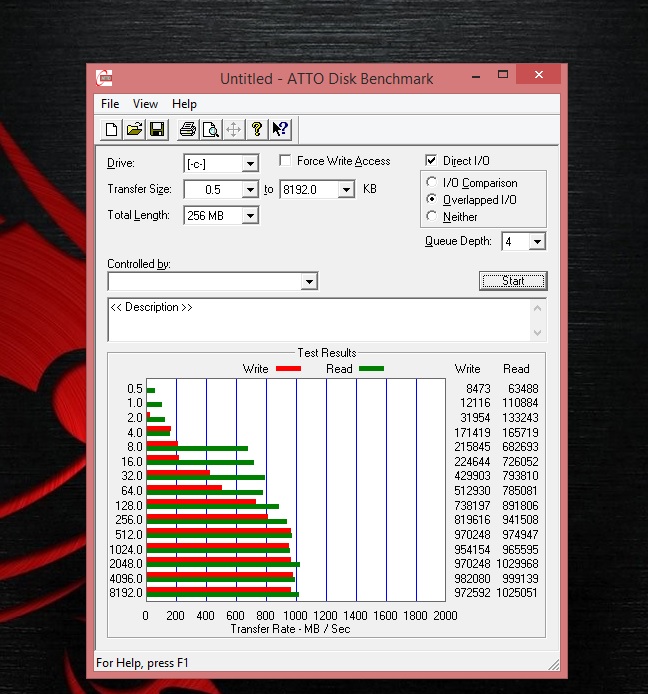
Task: Click the 512.0 row label in chart
Action: tap(129, 535)
